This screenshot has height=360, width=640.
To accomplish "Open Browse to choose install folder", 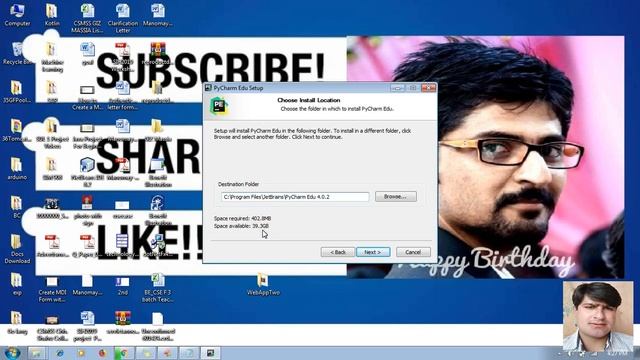I will pyautogui.click(x=396, y=196).
